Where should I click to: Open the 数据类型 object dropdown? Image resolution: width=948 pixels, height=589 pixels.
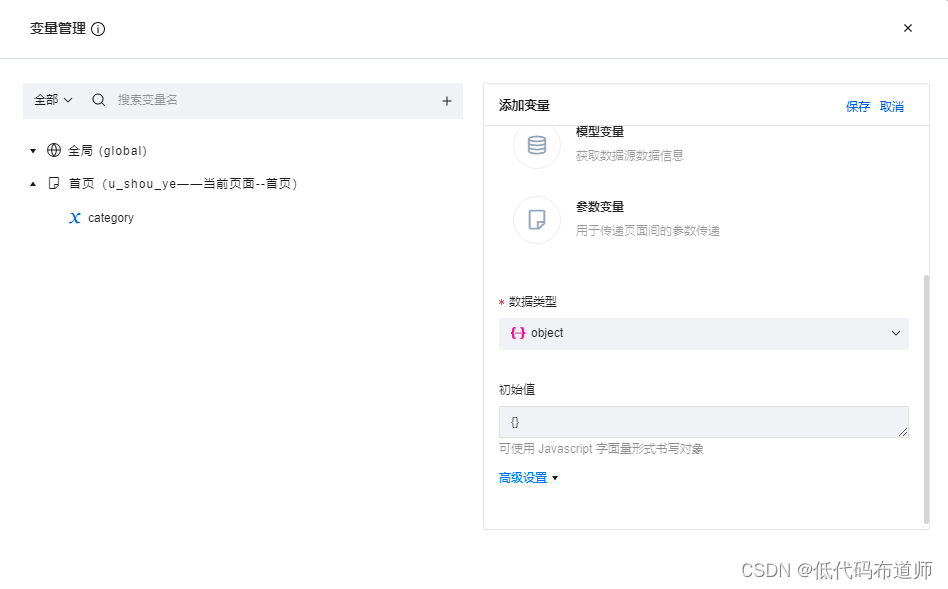[704, 334]
